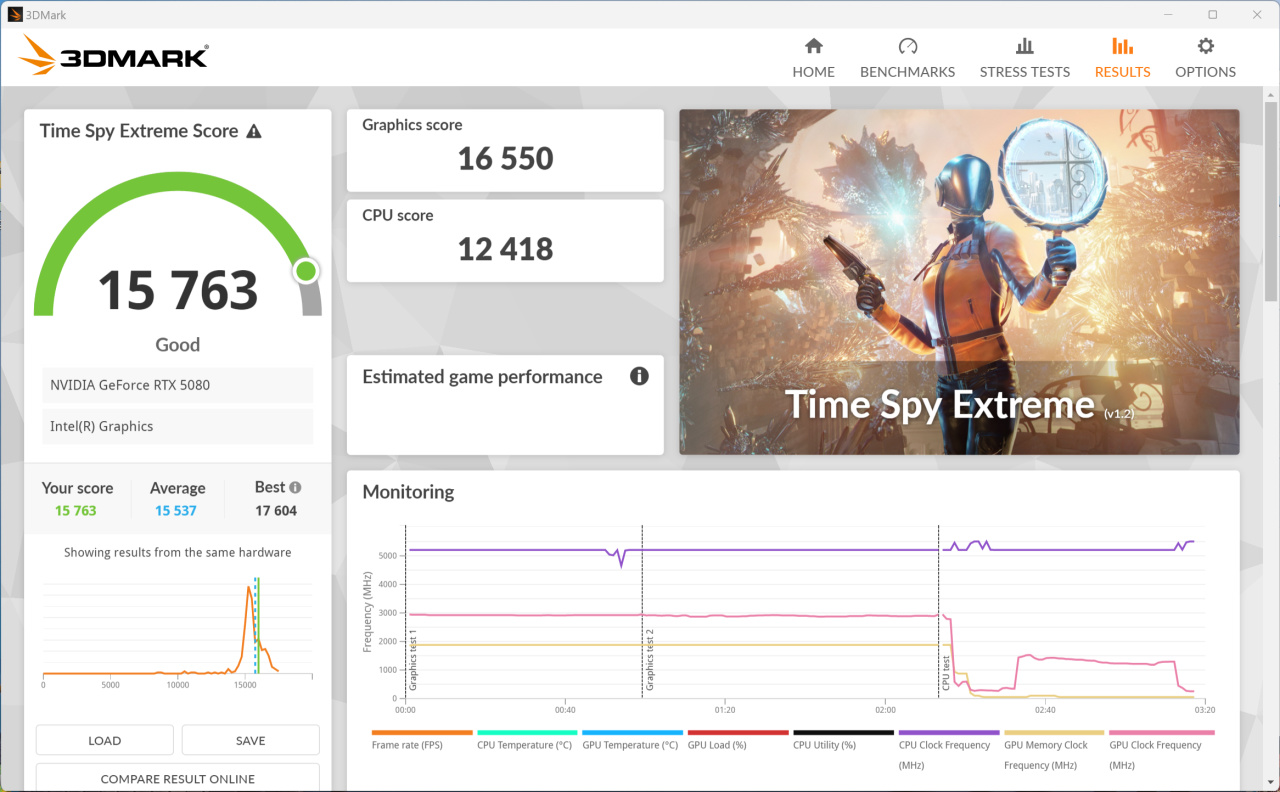This screenshot has width=1280, height=792.
Task: Click the 'Good' rating label
Action: pyautogui.click(x=178, y=345)
